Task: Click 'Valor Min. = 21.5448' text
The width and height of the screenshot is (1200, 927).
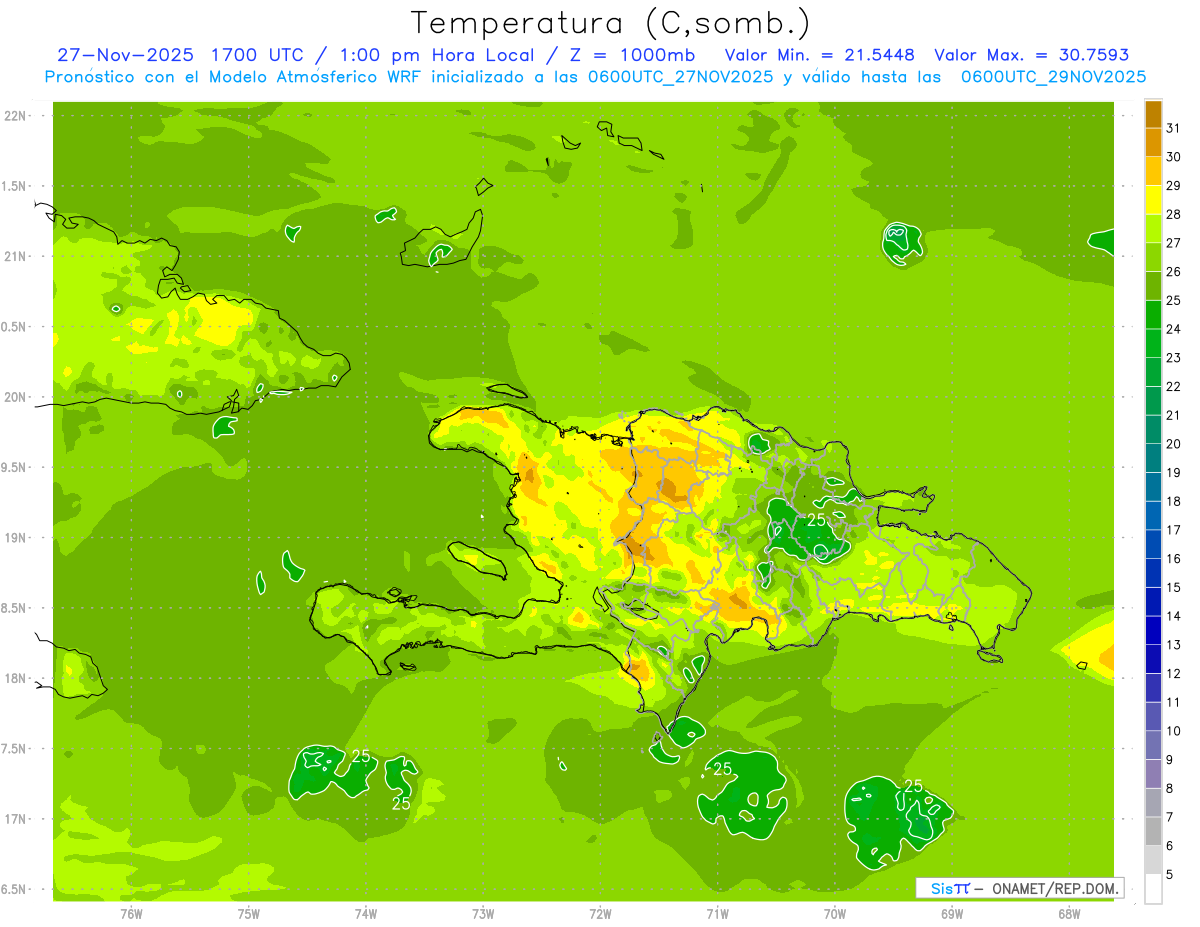Action: click(819, 55)
